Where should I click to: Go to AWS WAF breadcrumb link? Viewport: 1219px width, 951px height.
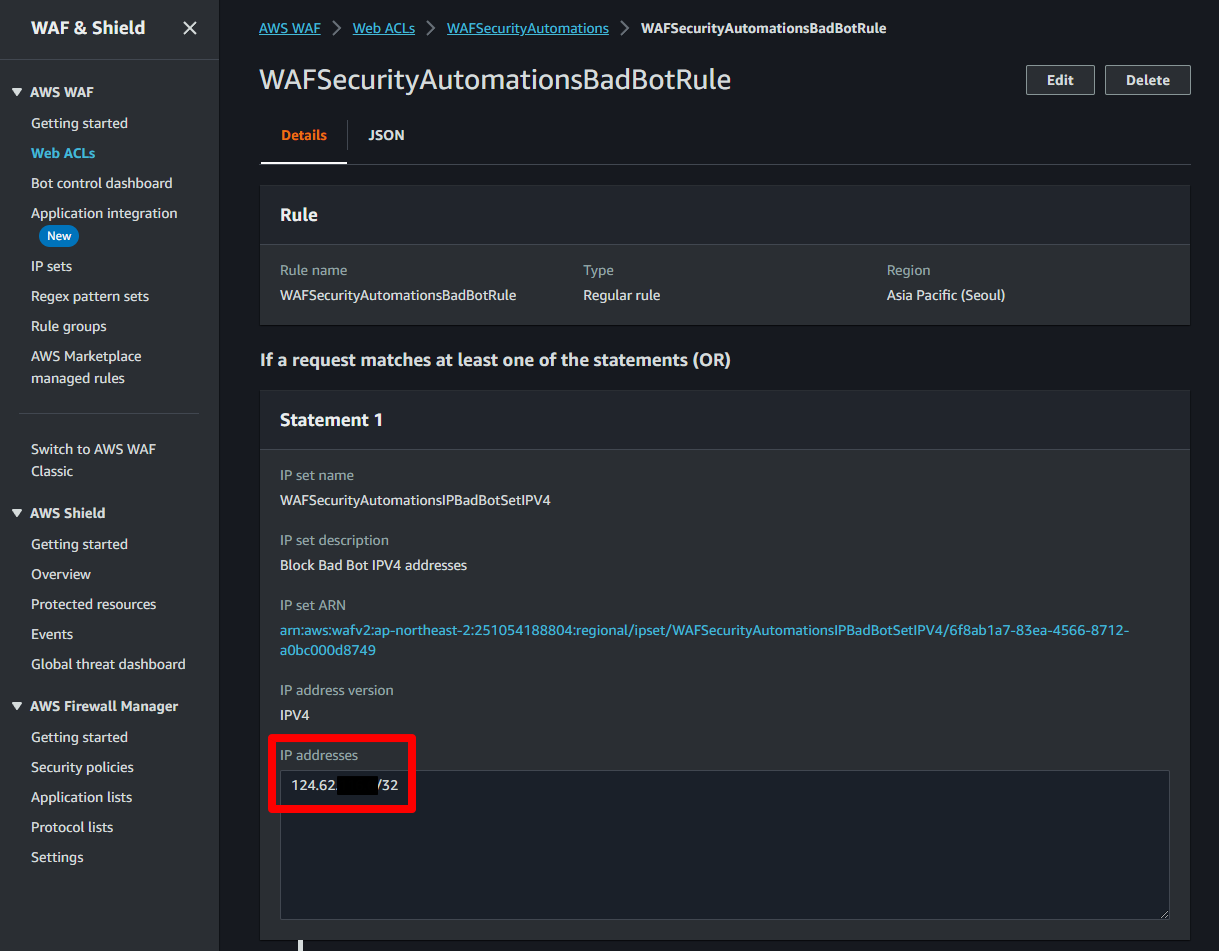pos(290,28)
